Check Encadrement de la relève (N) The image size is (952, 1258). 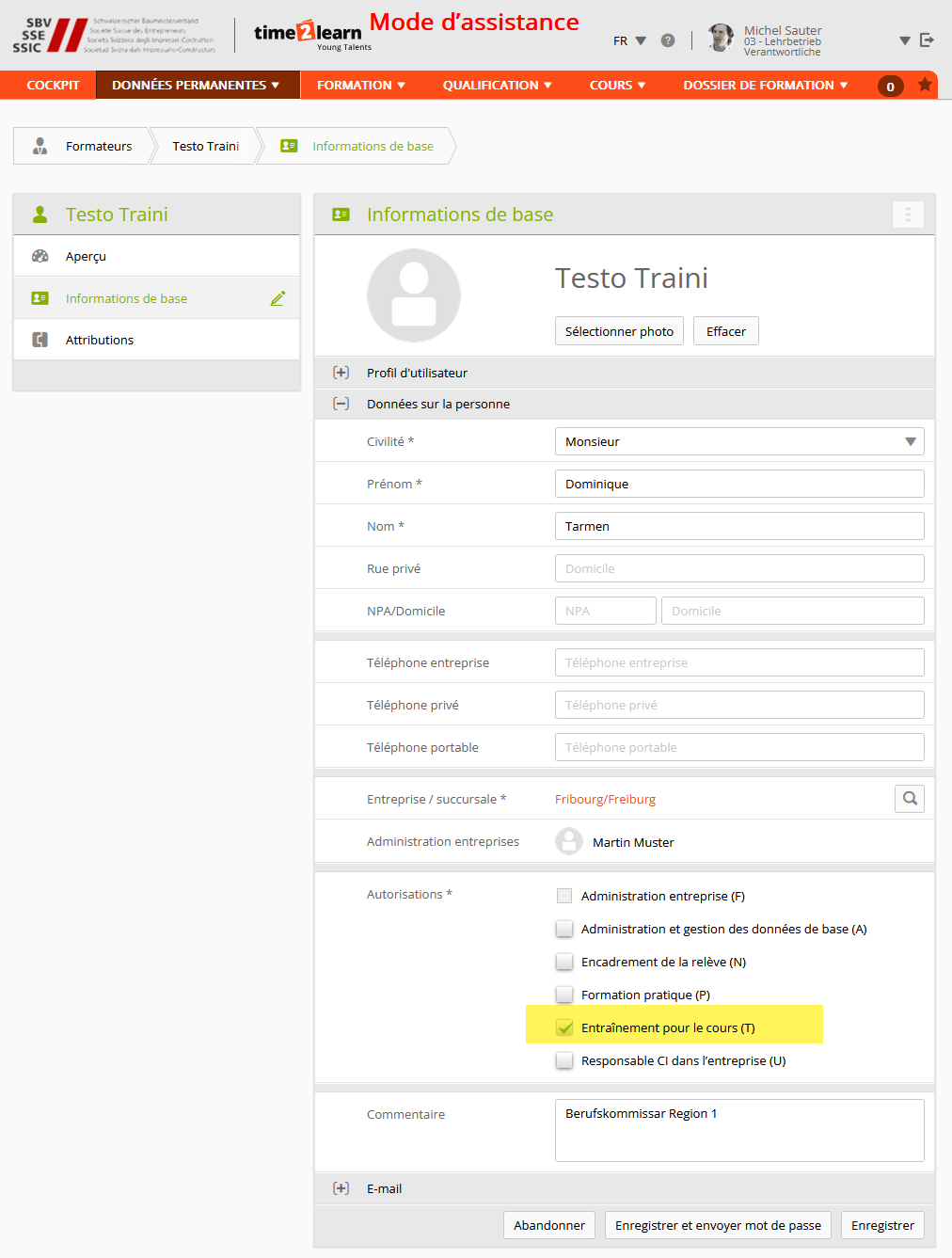pyautogui.click(x=564, y=962)
